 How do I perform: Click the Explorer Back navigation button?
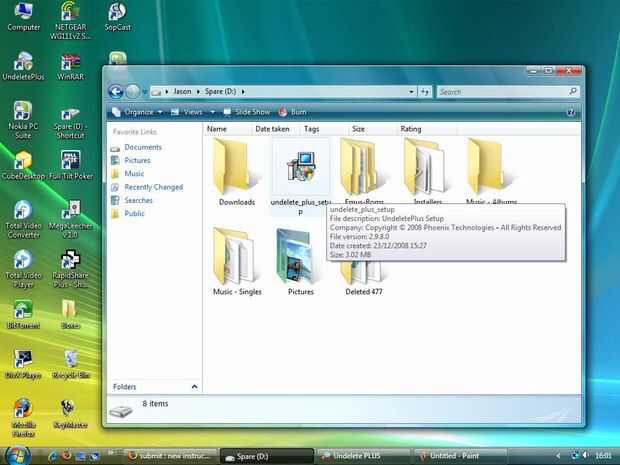click(116, 92)
